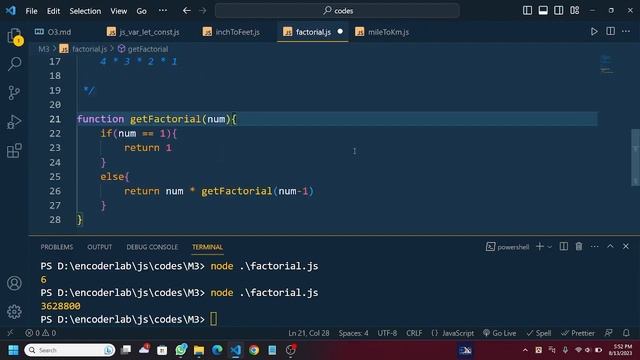640x360 pixels.
Task: Change indentation via Spaces: 4
Action: pyautogui.click(x=353, y=333)
